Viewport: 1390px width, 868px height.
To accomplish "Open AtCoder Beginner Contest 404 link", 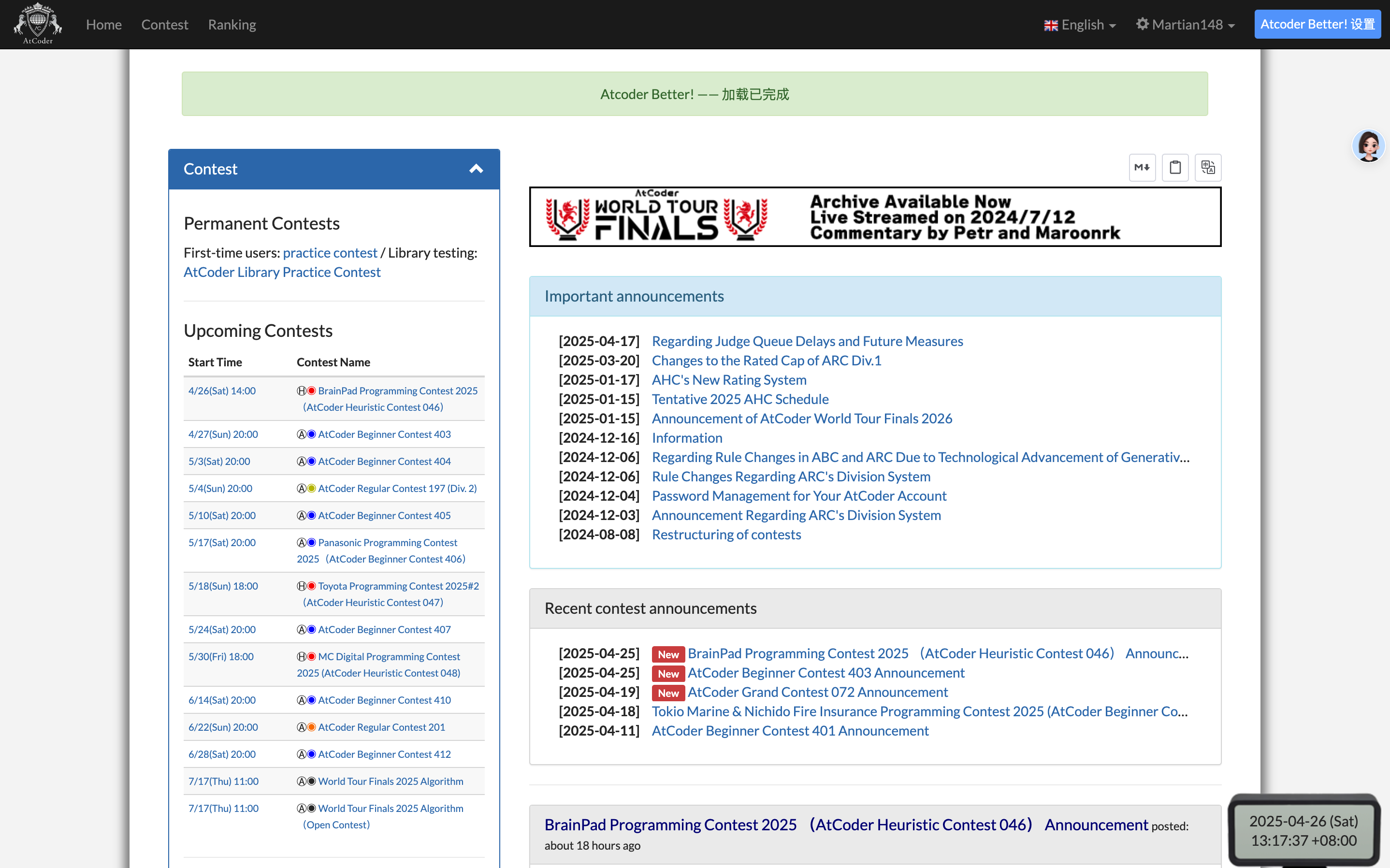I will (x=385, y=461).
